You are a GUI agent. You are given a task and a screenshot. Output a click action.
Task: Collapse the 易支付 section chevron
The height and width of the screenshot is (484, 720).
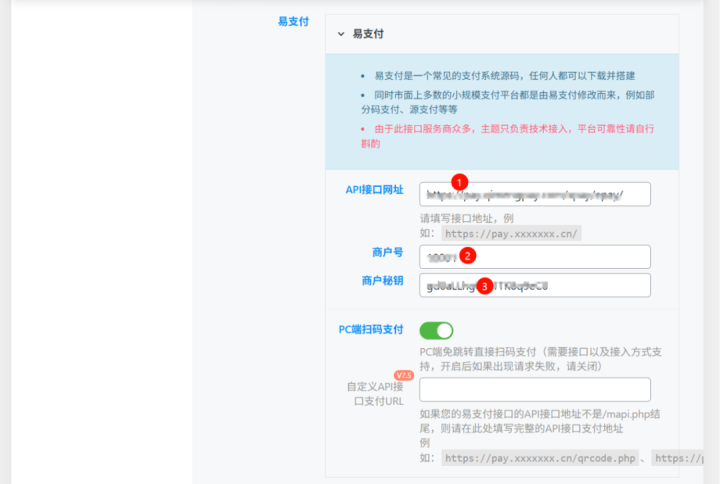[341, 34]
